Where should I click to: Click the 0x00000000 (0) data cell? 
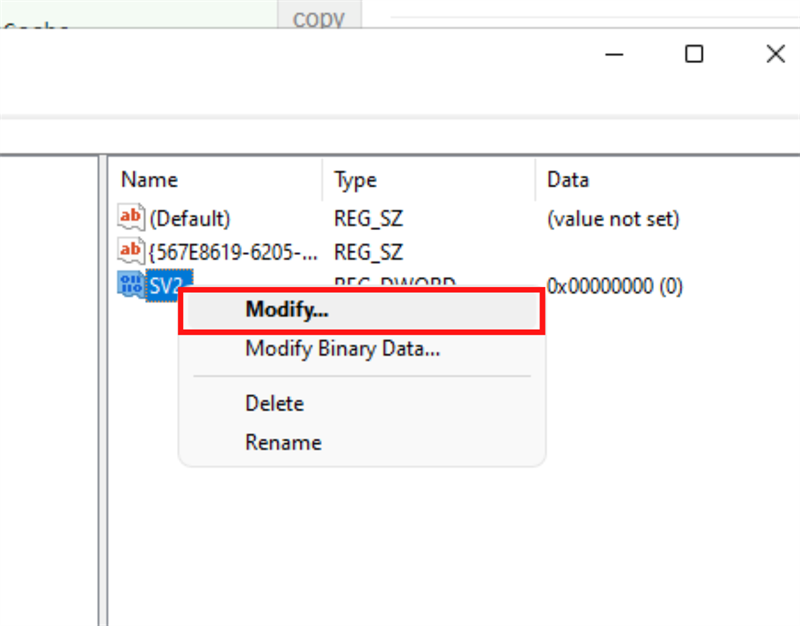point(614,286)
